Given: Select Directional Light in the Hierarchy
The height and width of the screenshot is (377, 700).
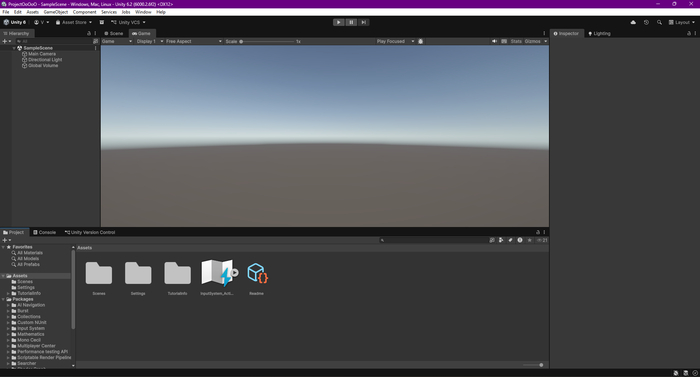Looking at the screenshot, I should click(x=45, y=59).
